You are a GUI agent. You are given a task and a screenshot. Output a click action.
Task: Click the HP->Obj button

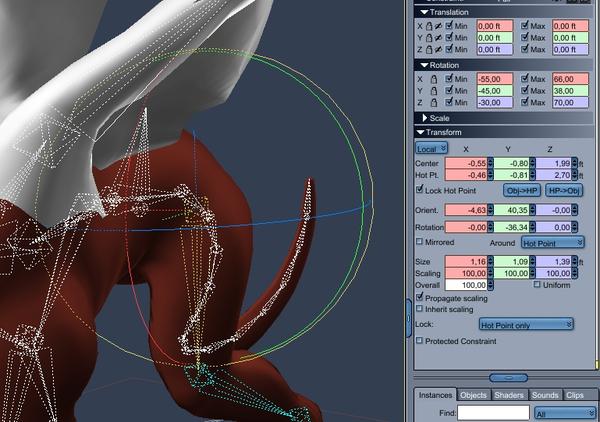pos(564,191)
